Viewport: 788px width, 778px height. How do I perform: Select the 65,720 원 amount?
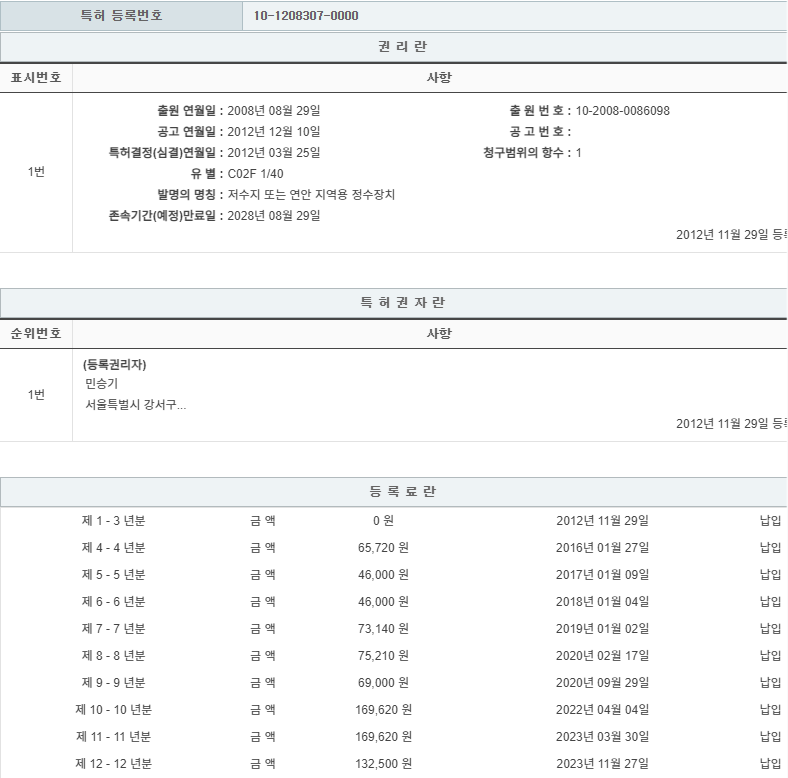click(x=383, y=548)
